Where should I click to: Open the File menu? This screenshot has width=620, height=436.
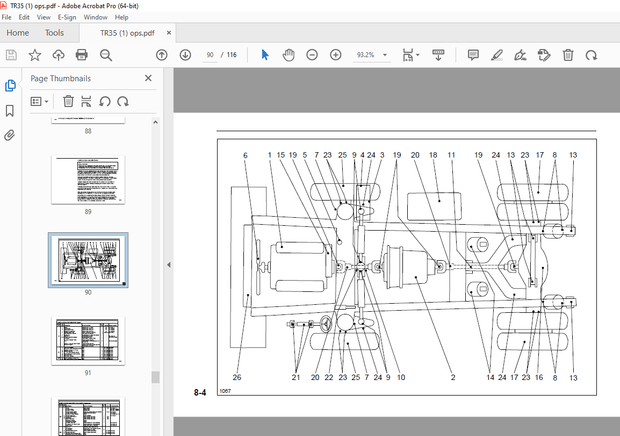(x=6, y=17)
